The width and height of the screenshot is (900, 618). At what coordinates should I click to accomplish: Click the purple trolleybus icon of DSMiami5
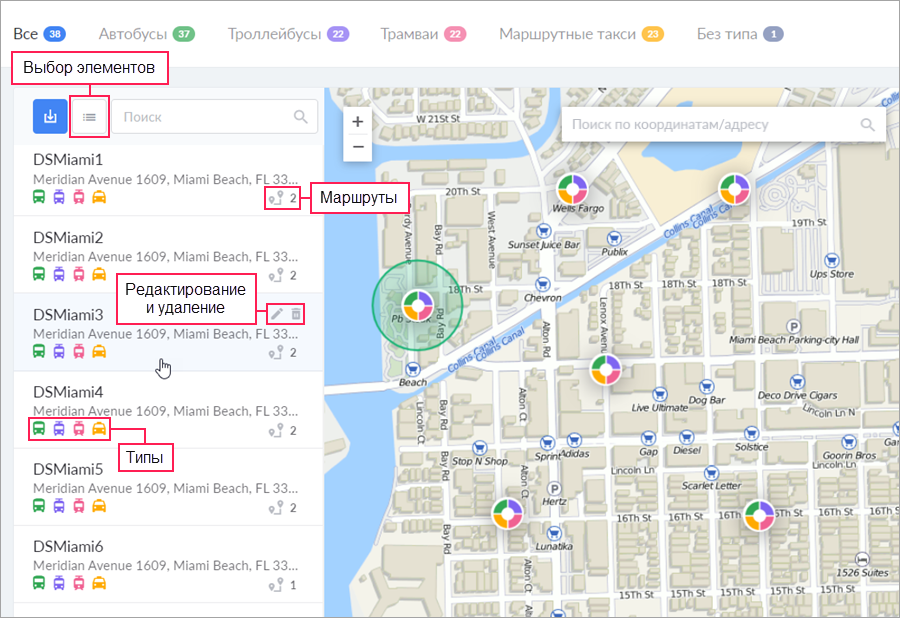59,506
